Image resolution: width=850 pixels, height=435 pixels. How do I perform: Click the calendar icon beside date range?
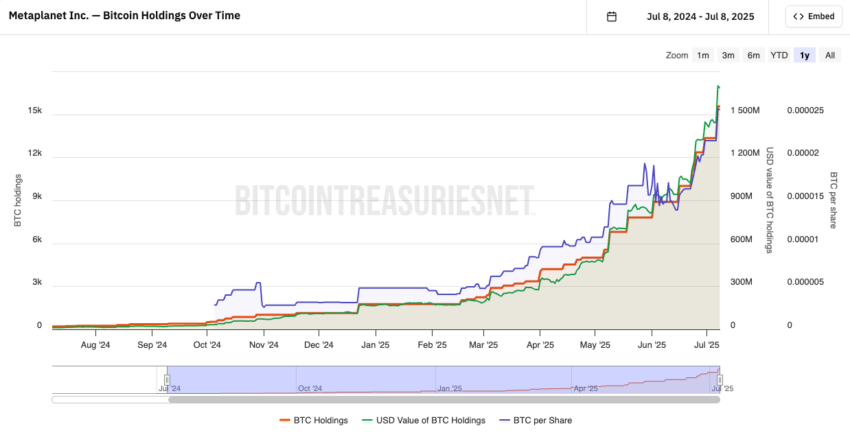(611, 16)
